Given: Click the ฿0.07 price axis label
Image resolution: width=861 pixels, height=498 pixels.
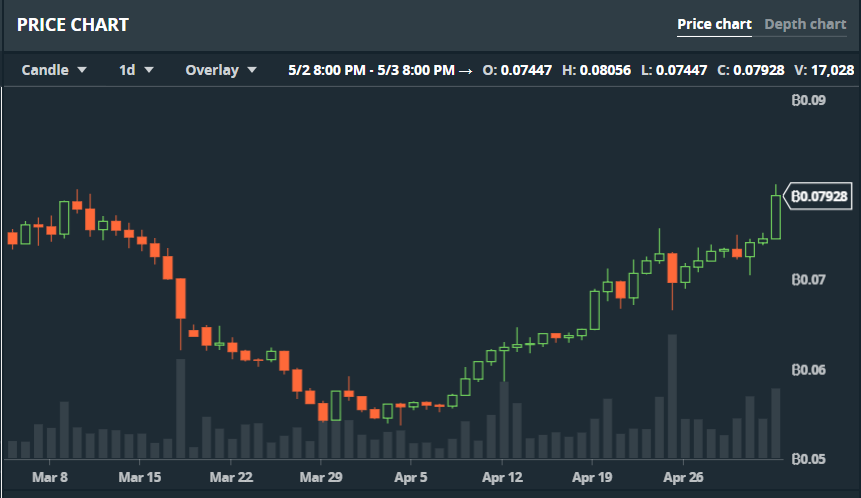Looking at the screenshot, I should pyautogui.click(x=808, y=279).
